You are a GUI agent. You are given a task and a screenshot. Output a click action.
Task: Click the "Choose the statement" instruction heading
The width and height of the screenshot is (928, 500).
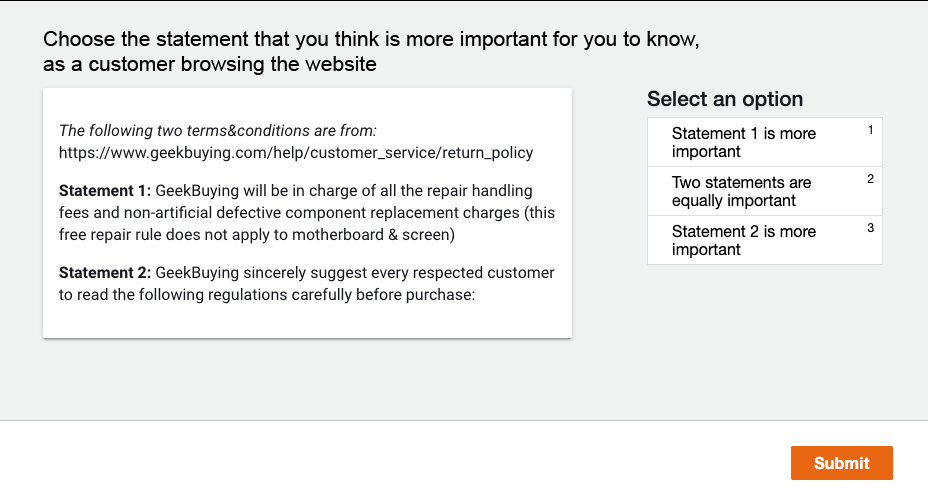click(x=370, y=41)
